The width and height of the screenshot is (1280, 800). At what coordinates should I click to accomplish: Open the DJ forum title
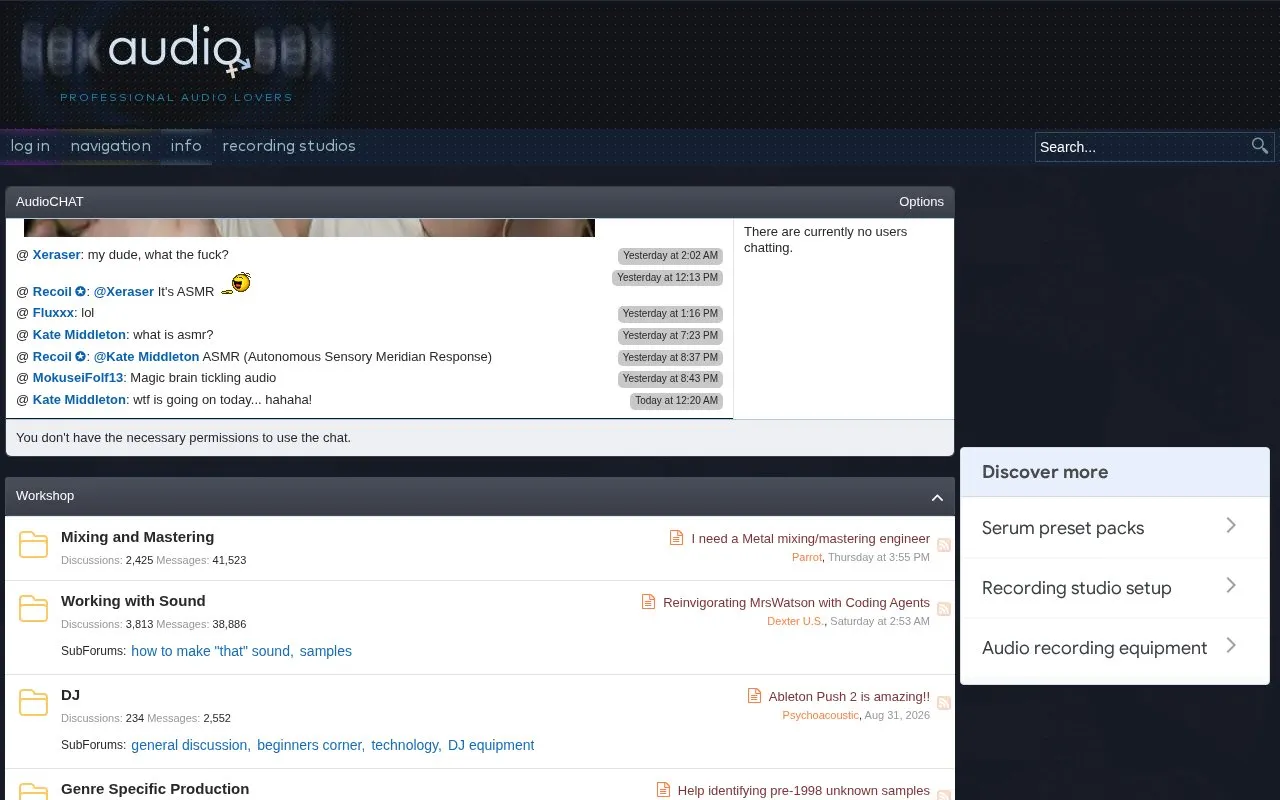(x=70, y=695)
